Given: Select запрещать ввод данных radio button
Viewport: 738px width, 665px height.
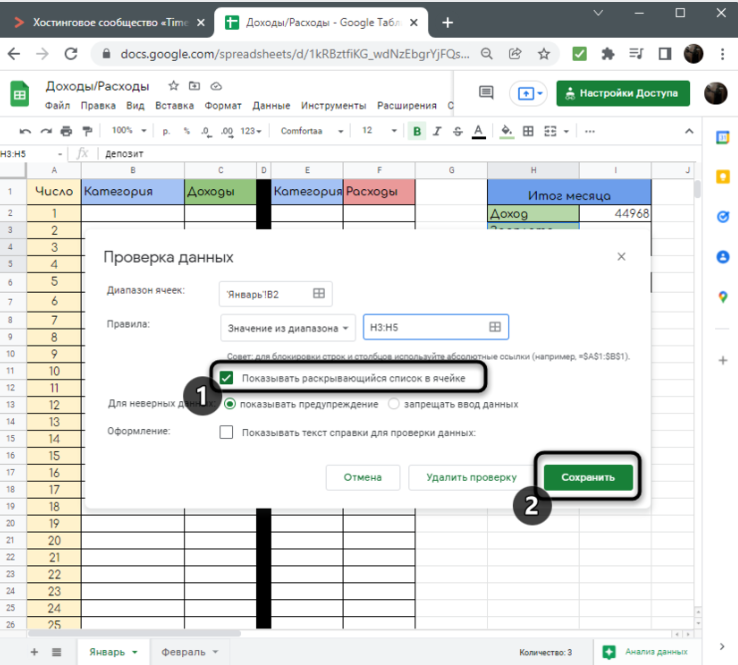Looking at the screenshot, I should point(393,404).
